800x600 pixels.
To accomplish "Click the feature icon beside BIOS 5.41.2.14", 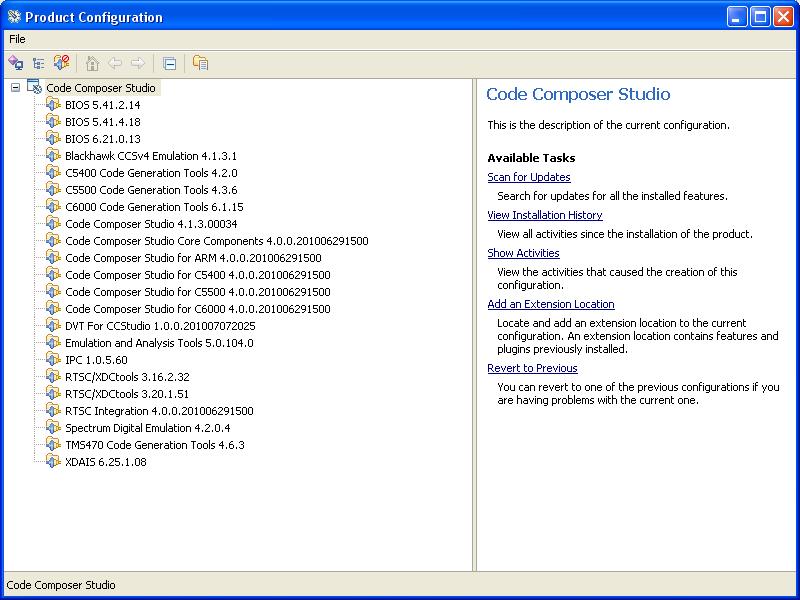I will click(54, 104).
